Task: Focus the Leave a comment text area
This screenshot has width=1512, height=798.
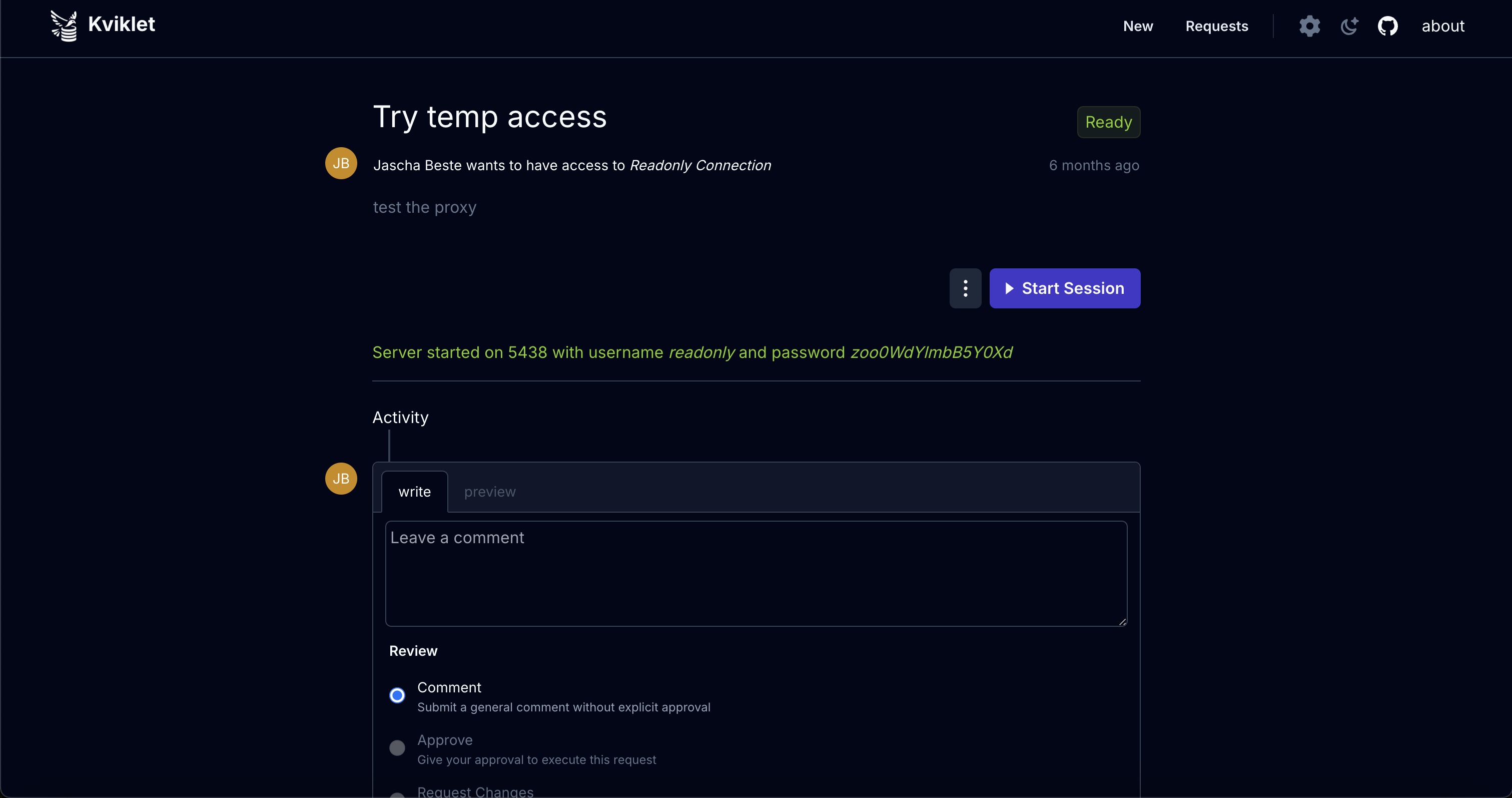Action: click(756, 574)
